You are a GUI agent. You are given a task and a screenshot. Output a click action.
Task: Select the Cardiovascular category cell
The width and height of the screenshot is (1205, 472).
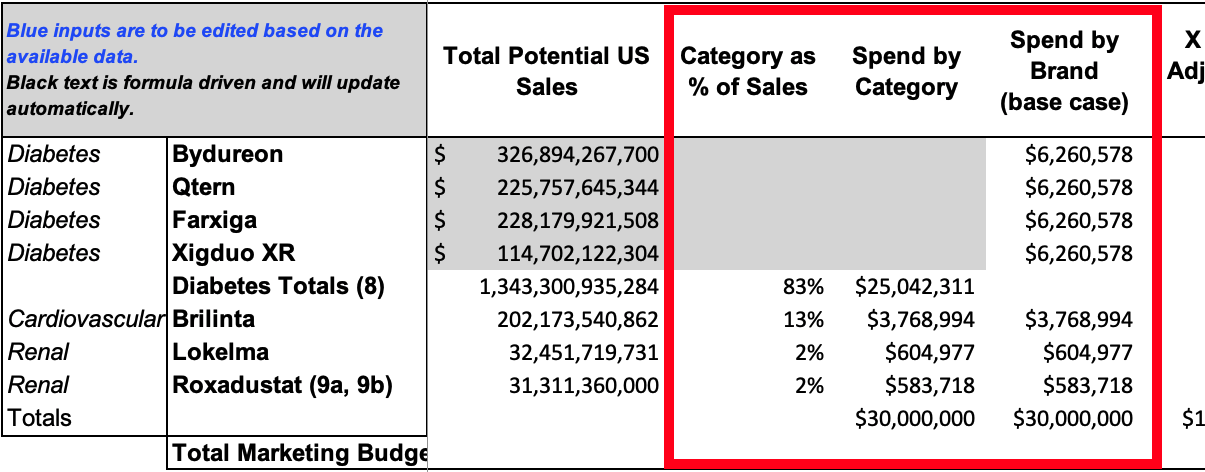point(84,319)
